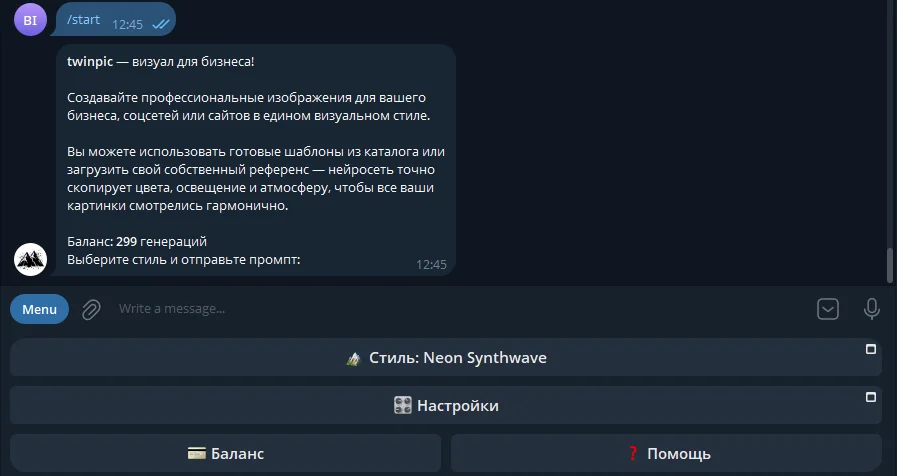
Task: Click the Выберите стиль и отправьте промпт text
Action: (x=184, y=260)
